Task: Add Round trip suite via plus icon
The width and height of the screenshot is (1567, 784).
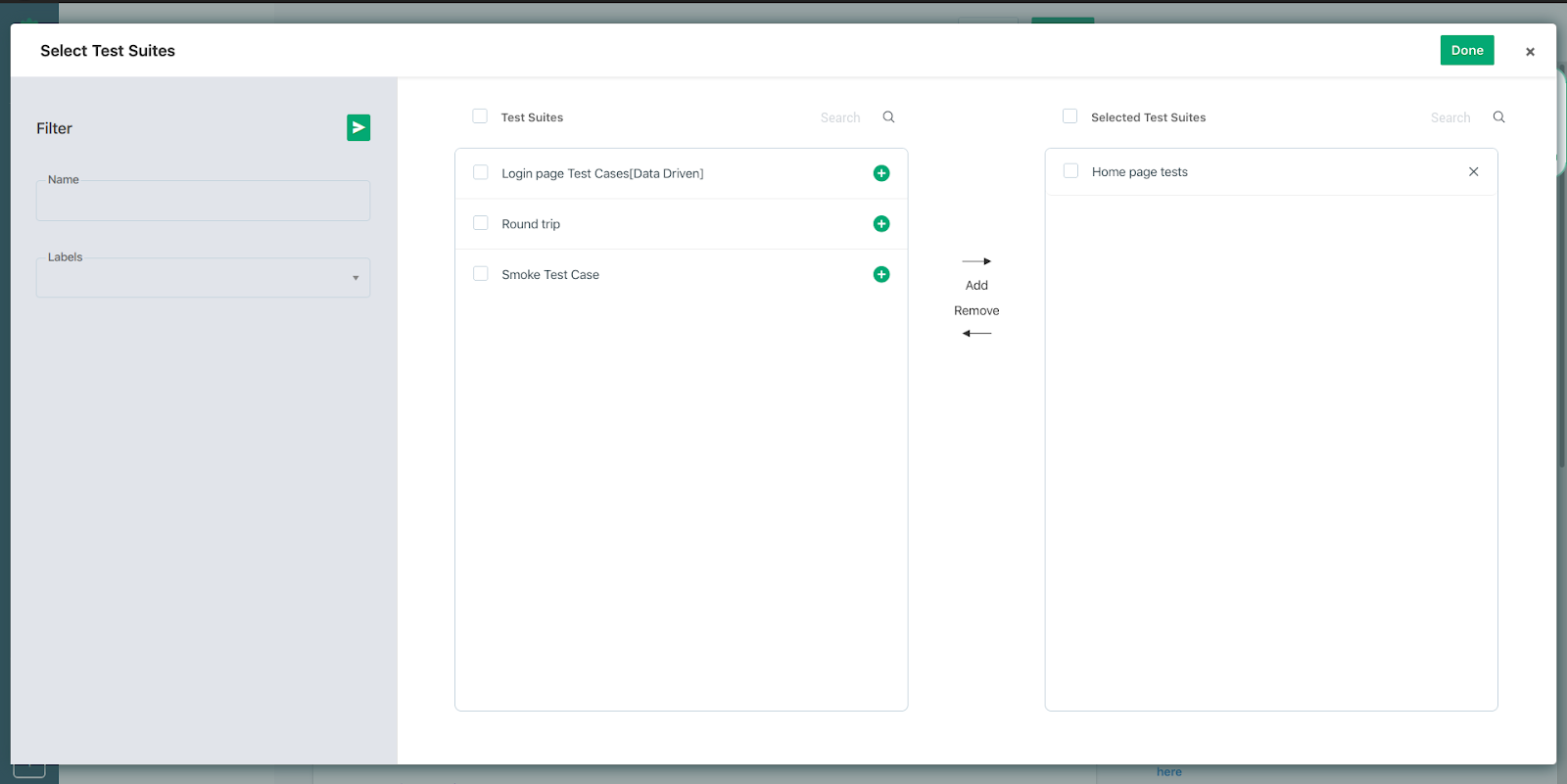Action: 881,224
